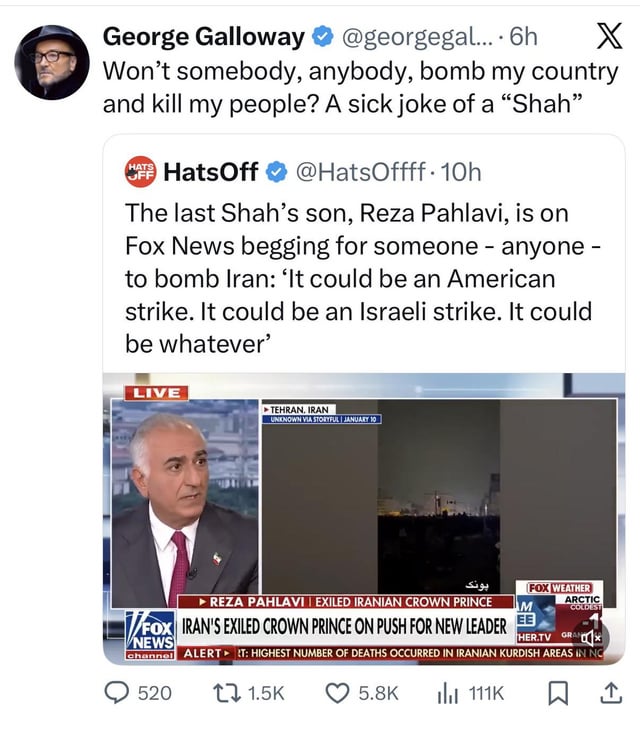
Task: Click the X logo icon
Action: point(609,36)
